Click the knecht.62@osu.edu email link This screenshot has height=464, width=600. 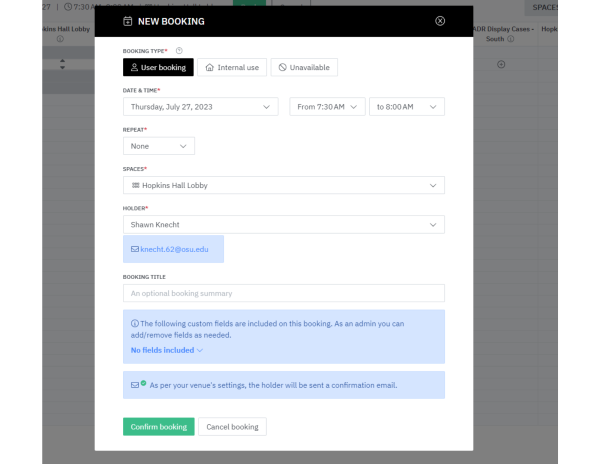(174, 249)
